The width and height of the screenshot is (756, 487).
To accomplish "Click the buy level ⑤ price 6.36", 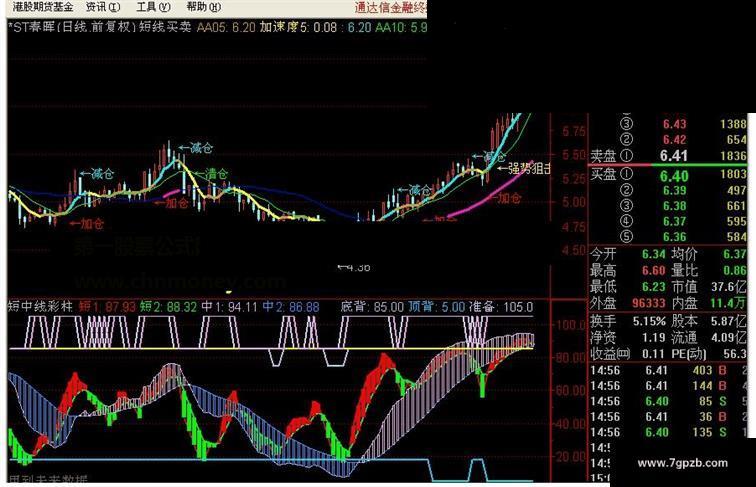I will [x=674, y=237].
